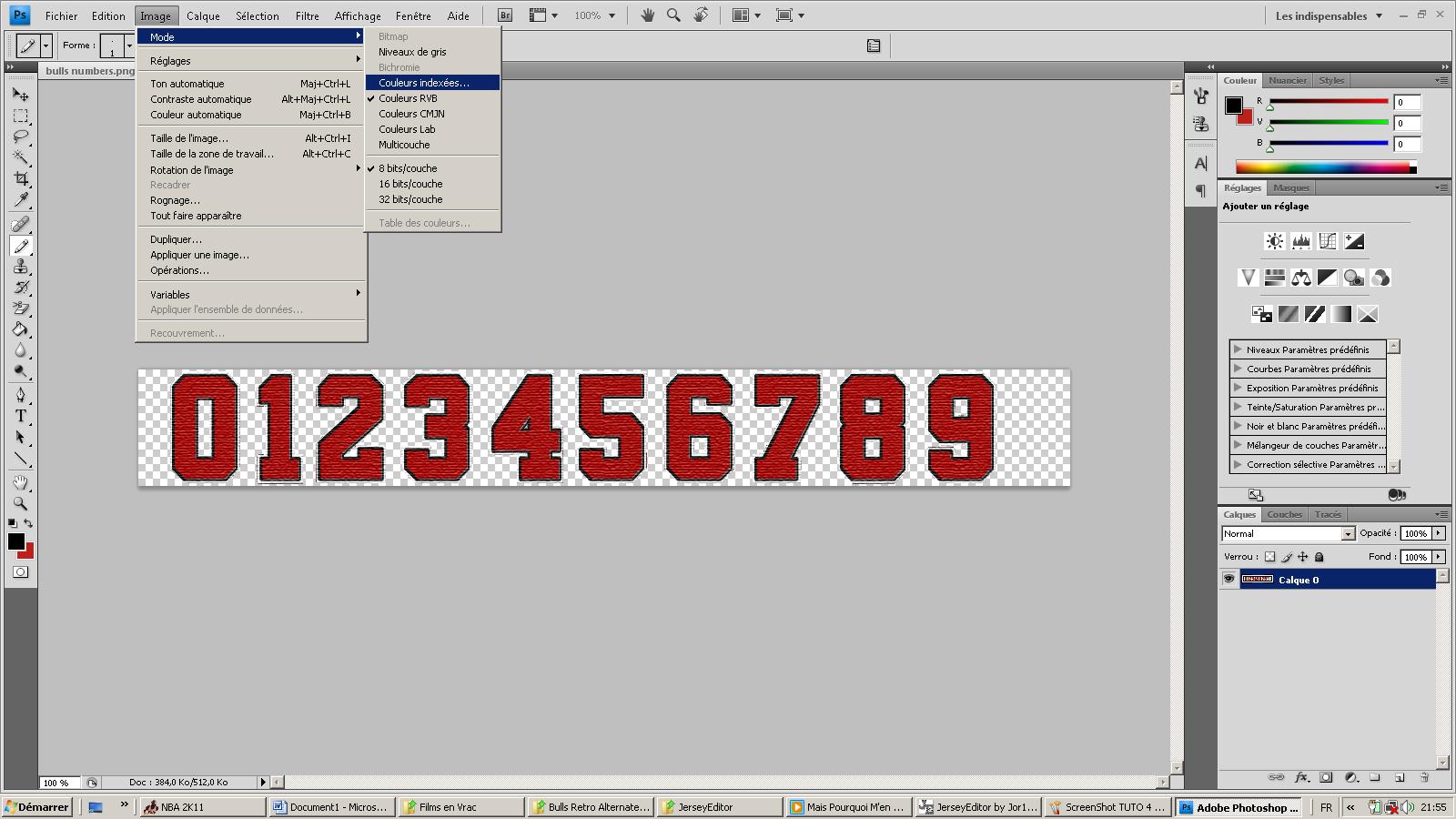Select the Type tool
Image resolution: width=1456 pixels, height=819 pixels.
point(20,416)
